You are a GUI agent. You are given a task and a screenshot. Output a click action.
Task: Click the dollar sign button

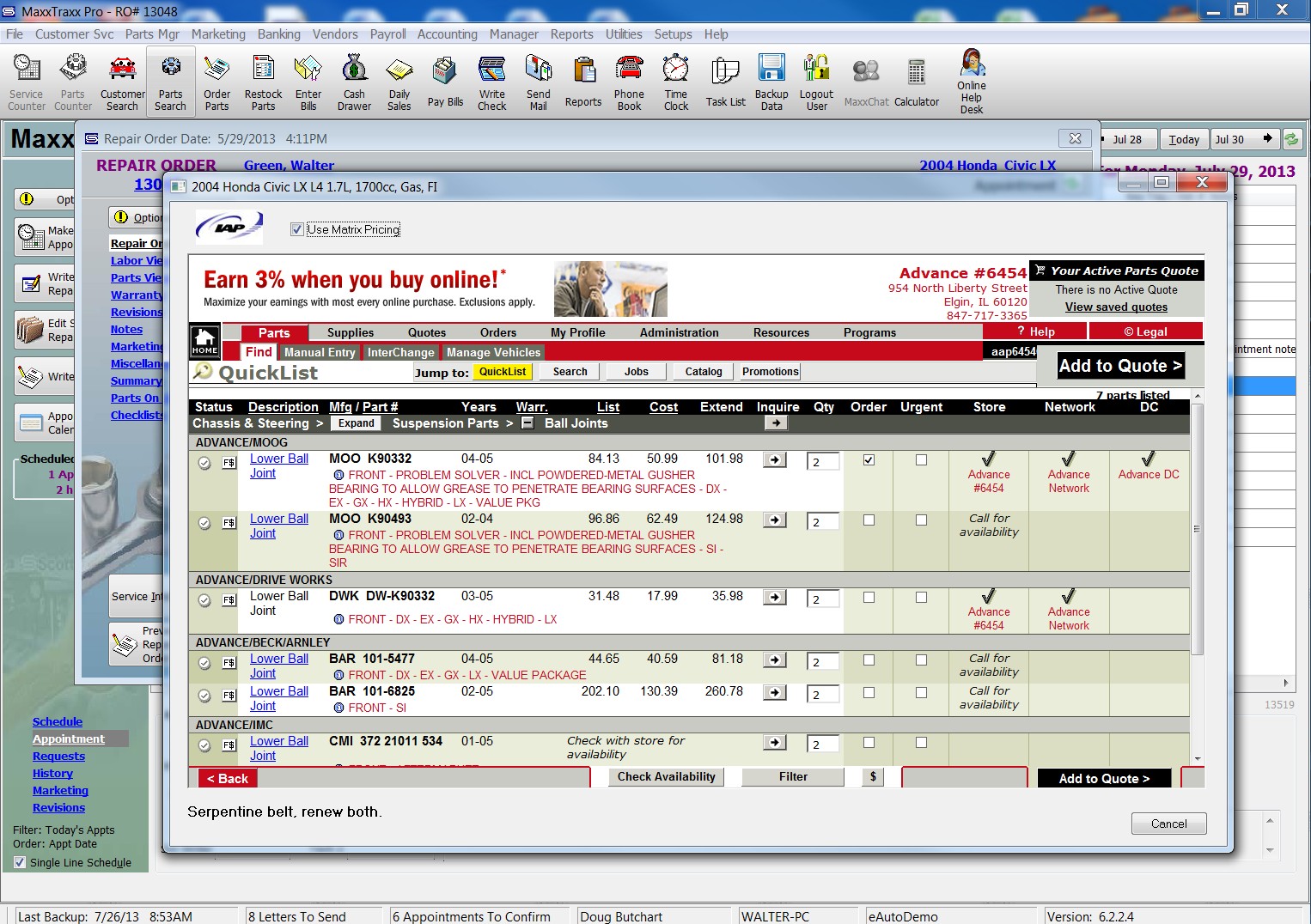coord(873,777)
